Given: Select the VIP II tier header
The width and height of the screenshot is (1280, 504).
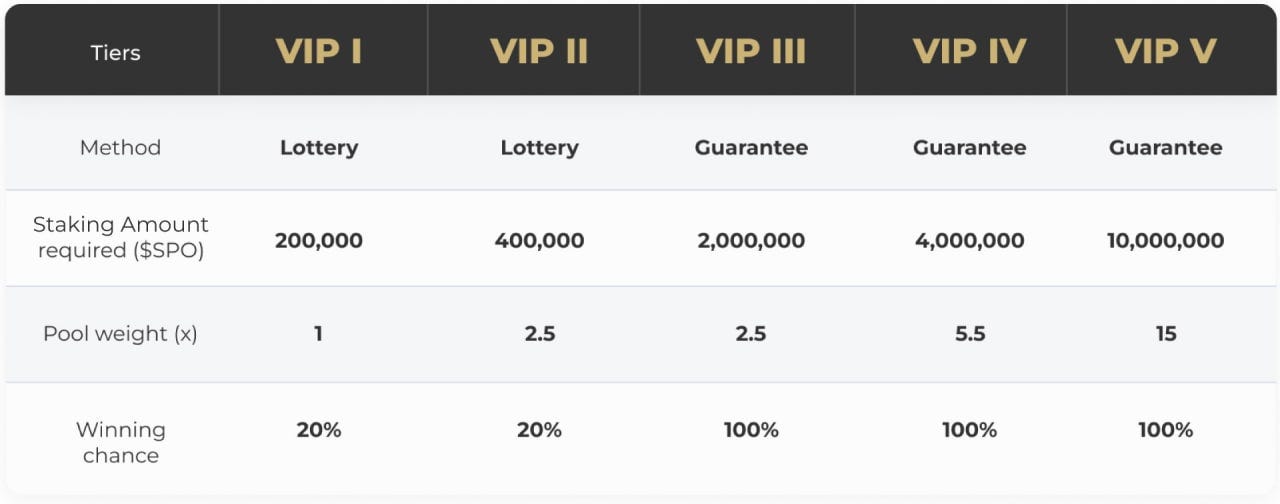Looking at the screenshot, I should (x=539, y=52).
